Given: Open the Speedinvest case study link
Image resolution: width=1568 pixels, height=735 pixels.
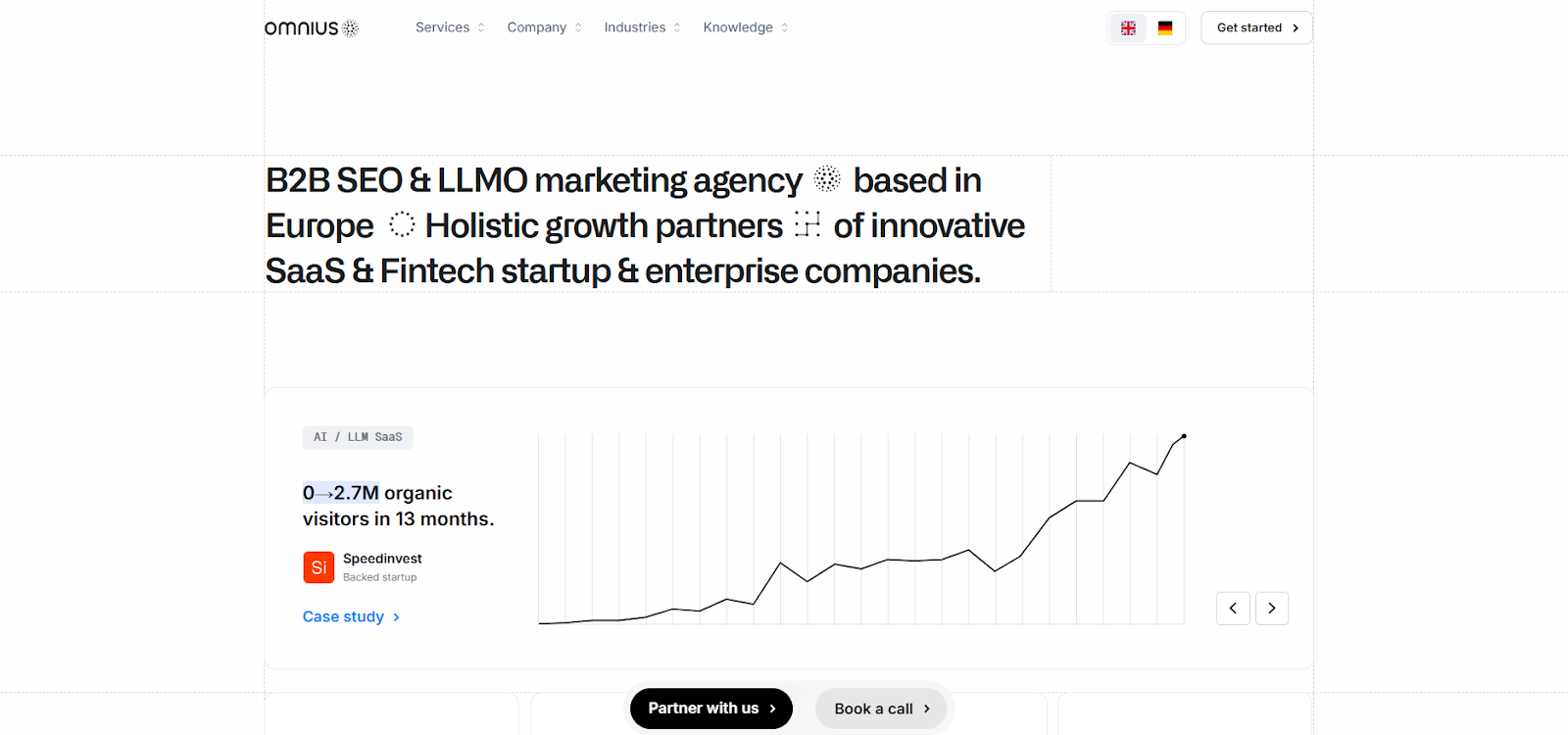Looking at the screenshot, I should pyautogui.click(x=342, y=616).
